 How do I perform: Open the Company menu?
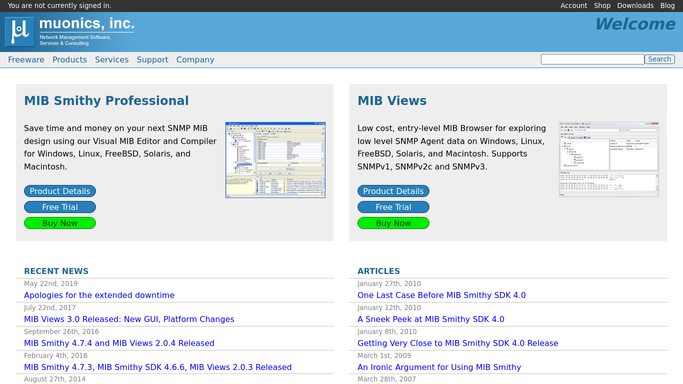pos(195,60)
